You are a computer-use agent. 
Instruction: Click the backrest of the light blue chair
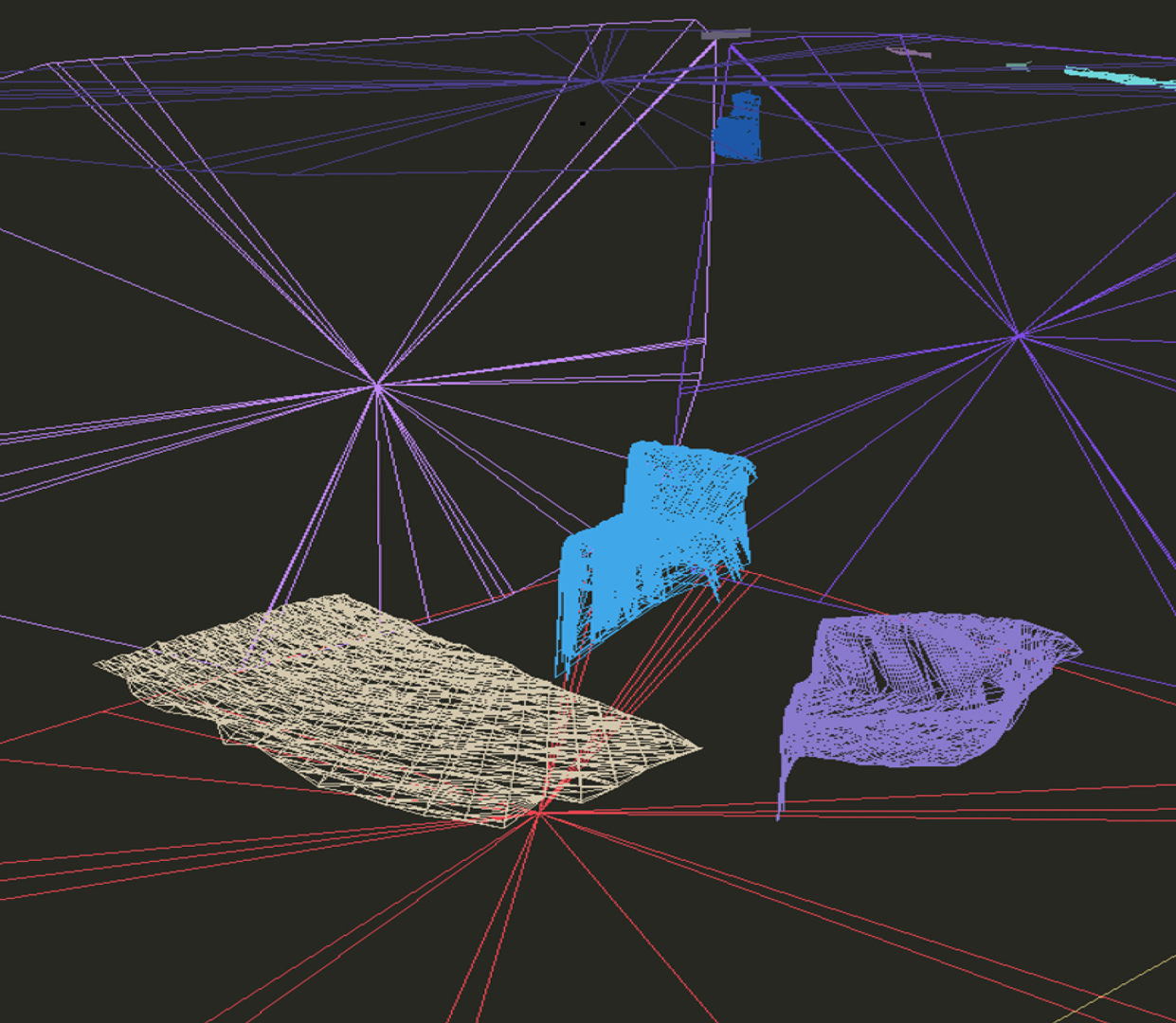tap(687, 483)
